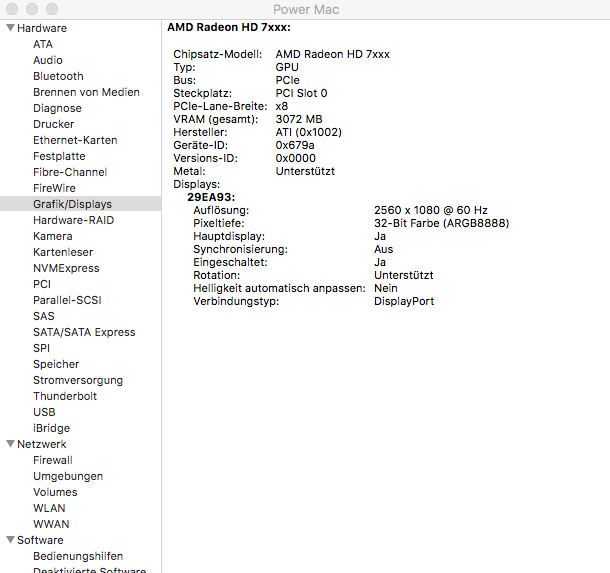This screenshot has width=610, height=573.
Task: Click the Power Mac window title
Action: 306,9
